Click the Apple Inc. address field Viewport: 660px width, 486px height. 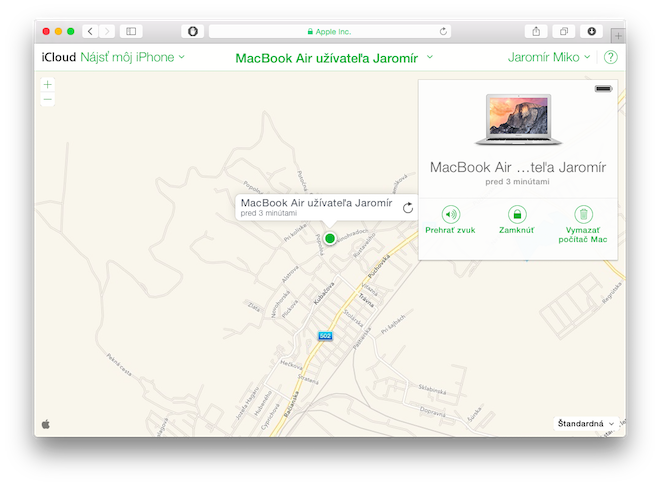(330, 32)
